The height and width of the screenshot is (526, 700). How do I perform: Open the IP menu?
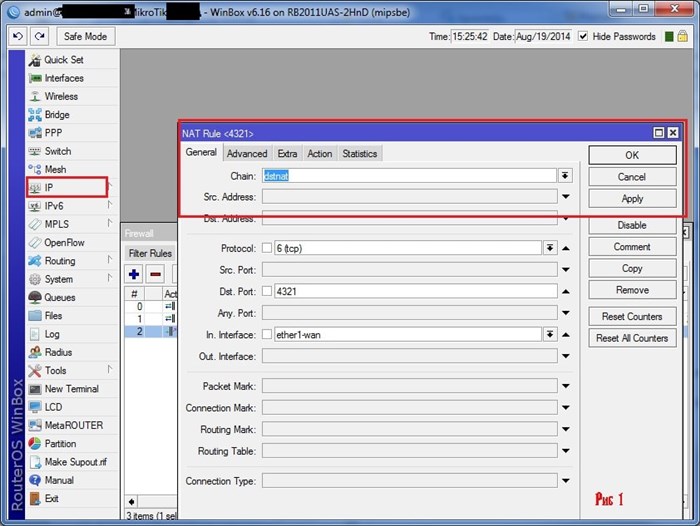(x=67, y=188)
